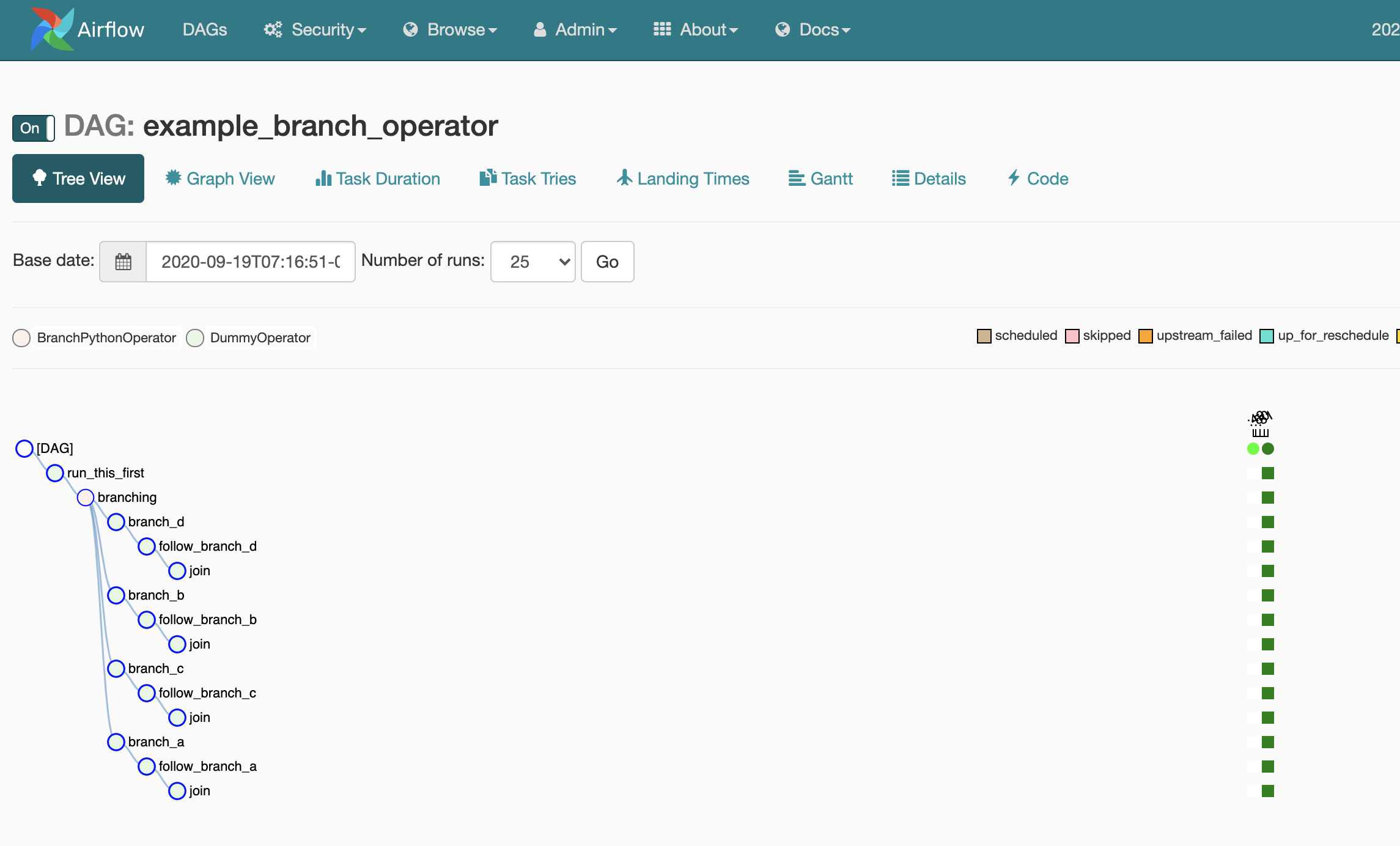Open the calendar date picker icon
The width and height of the screenshot is (1400, 846).
click(x=123, y=262)
